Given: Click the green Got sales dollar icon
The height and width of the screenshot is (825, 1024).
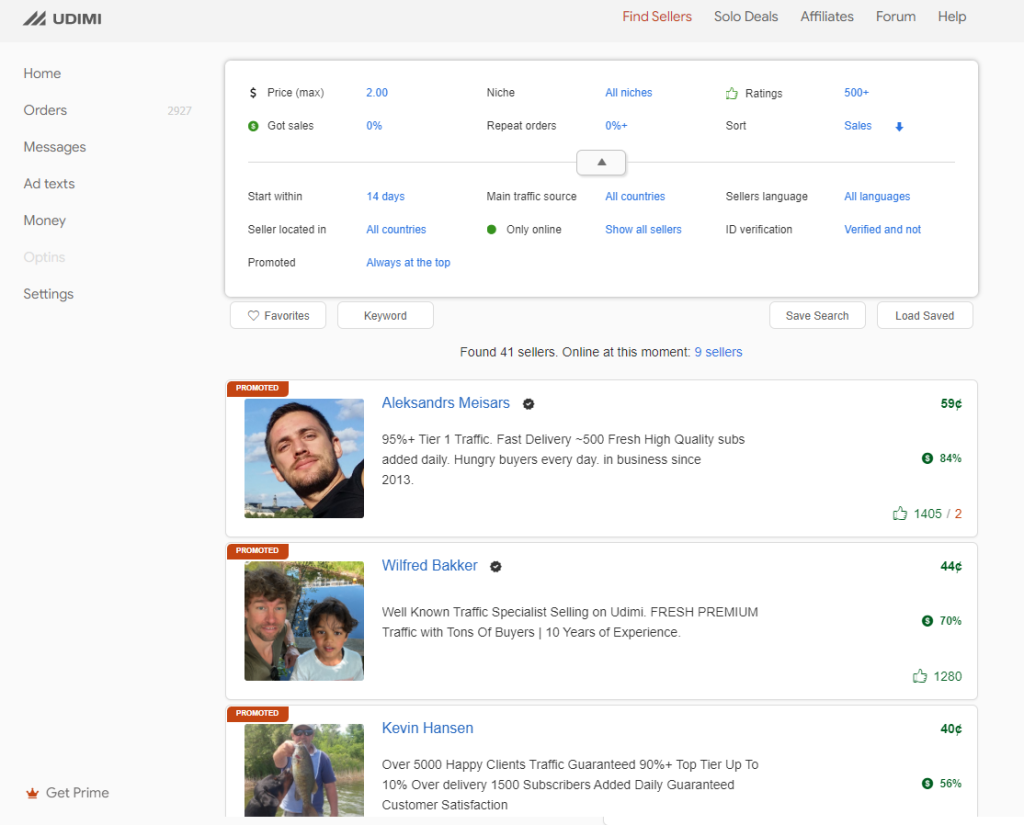Looking at the screenshot, I should point(253,126).
